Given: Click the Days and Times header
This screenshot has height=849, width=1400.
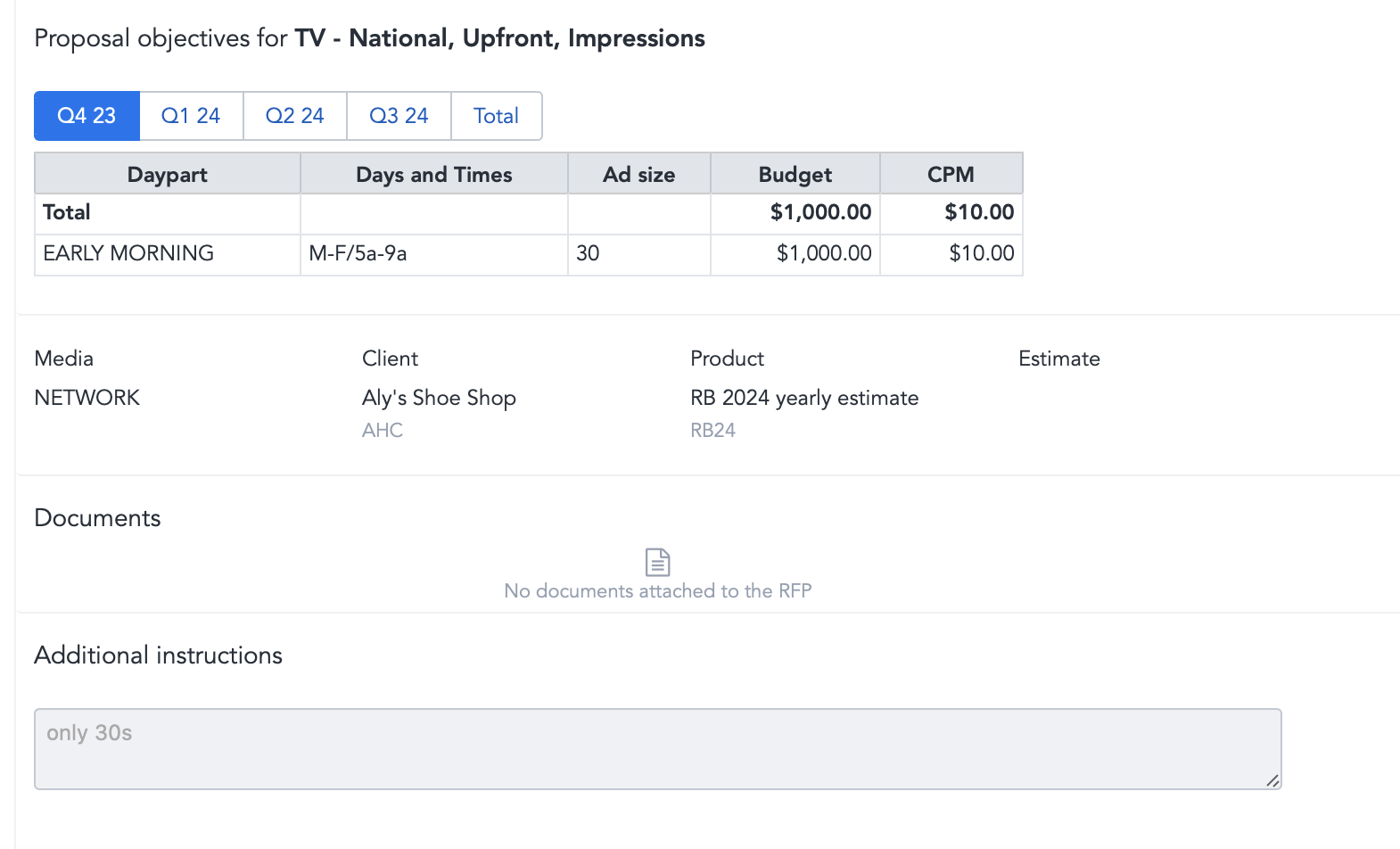Looking at the screenshot, I should point(434,174).
